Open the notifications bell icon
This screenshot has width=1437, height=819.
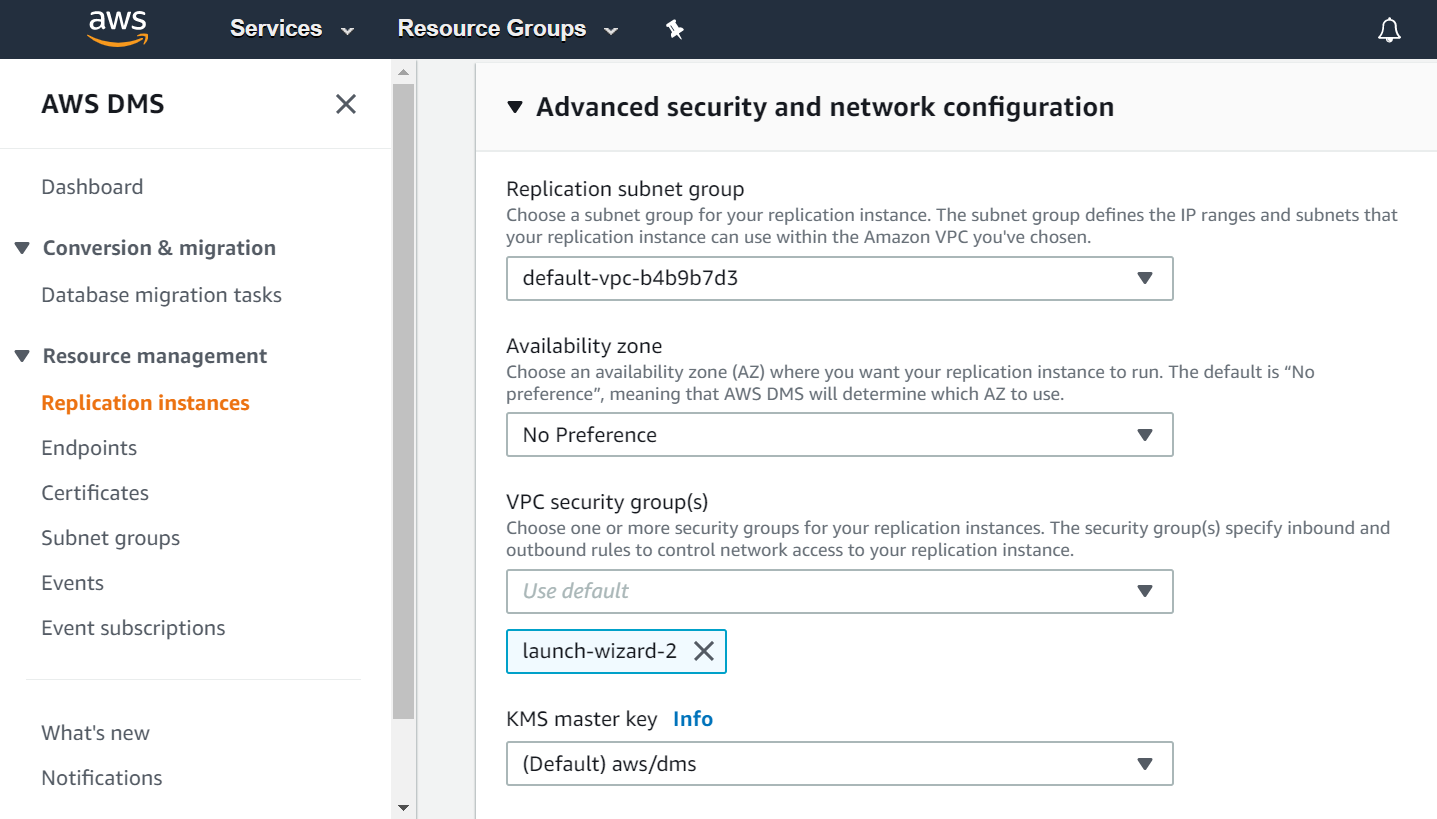[1389, 30]
